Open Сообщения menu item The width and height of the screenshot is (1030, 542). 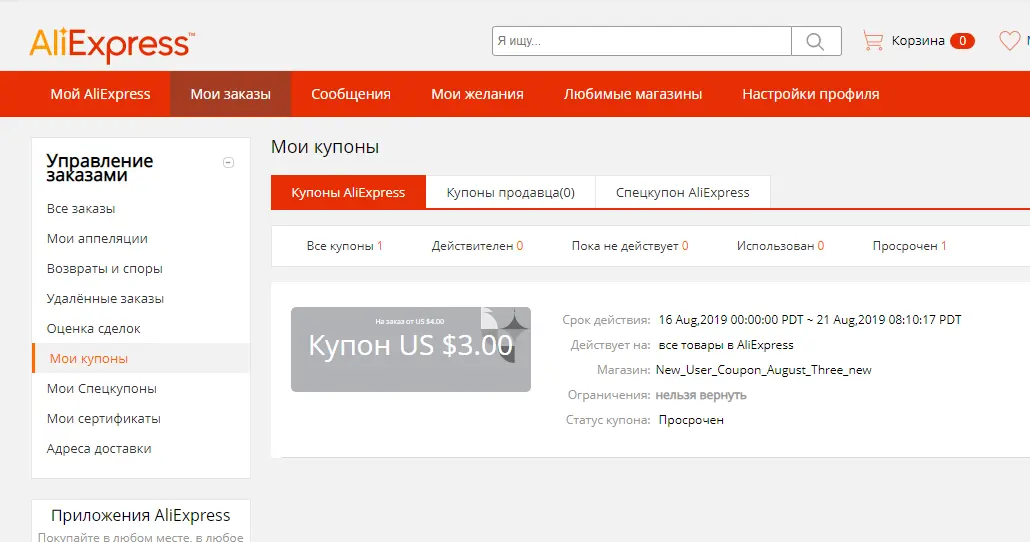tap(351, 94)
